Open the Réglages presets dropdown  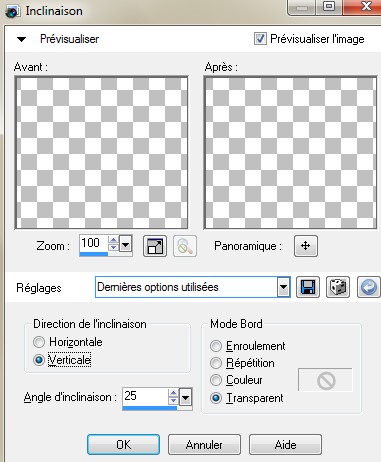[284, 287]
